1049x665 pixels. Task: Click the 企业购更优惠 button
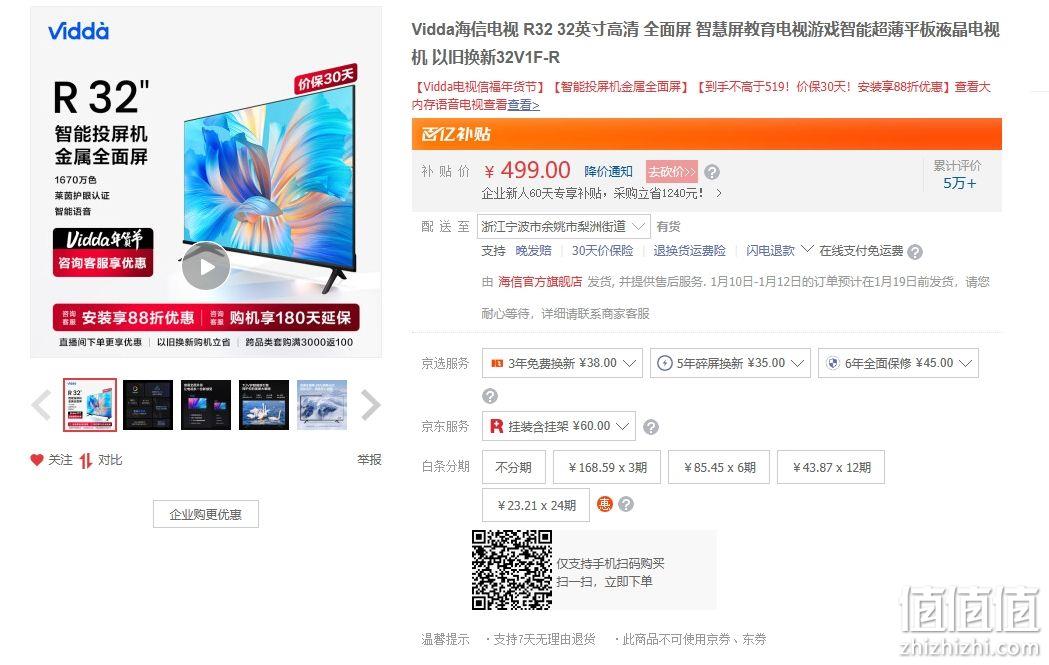205,514
